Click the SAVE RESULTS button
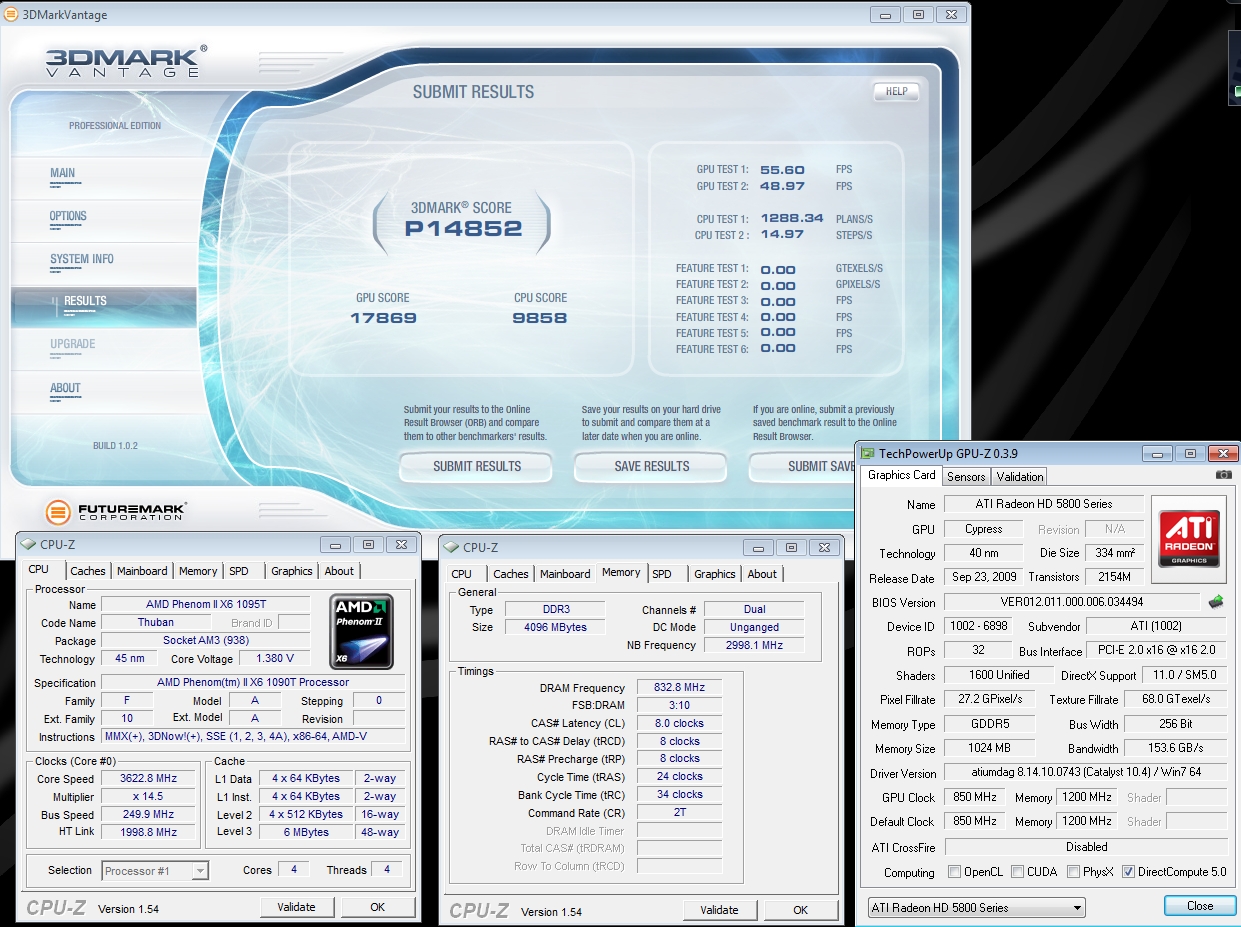Screen dimensions: 1241x927 point(651,466)
